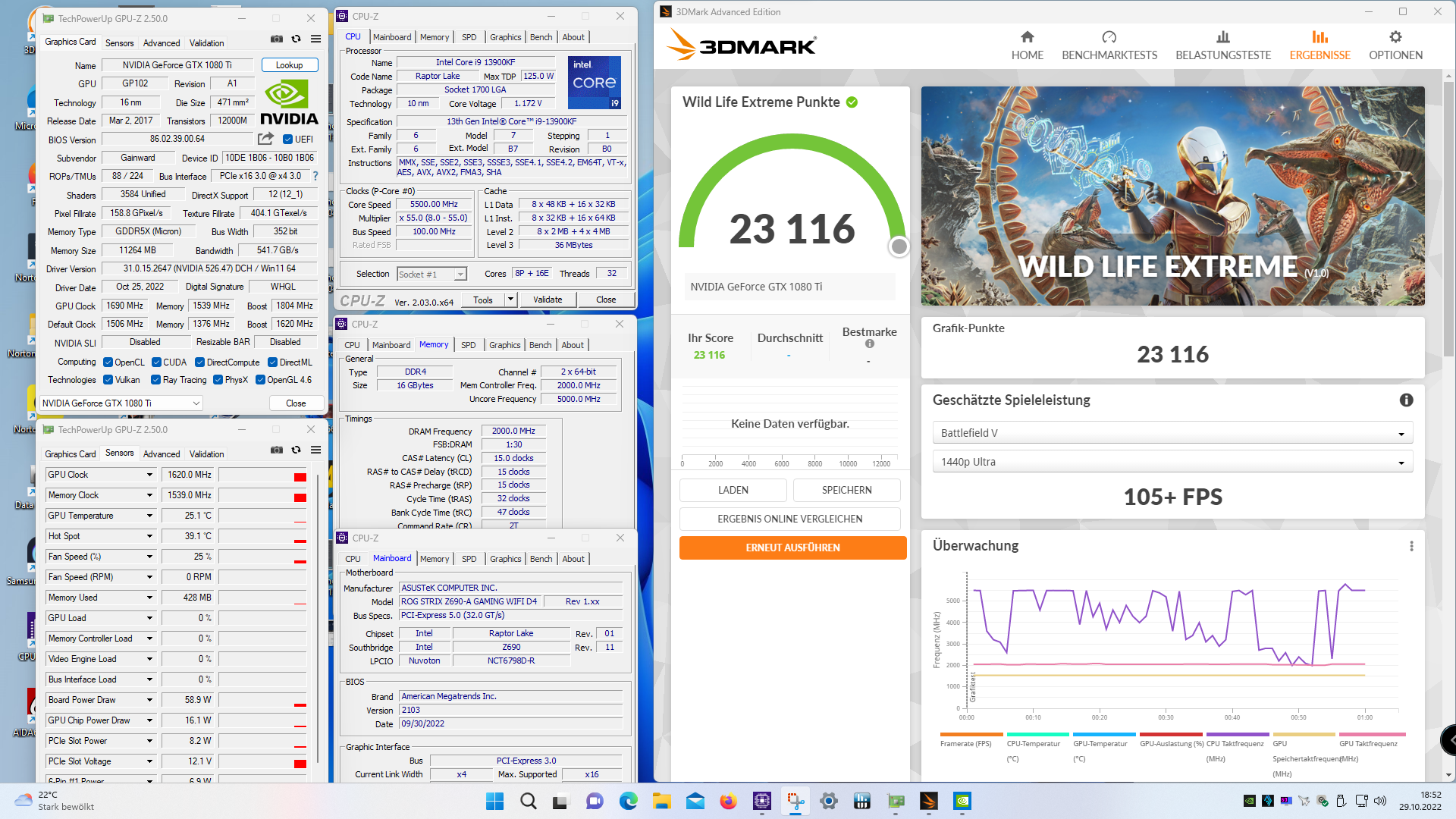This screenshot has height=819, width=1456.
Task: Open the CPU-Z Tools dropdown arrow
Action: [510, 300]
